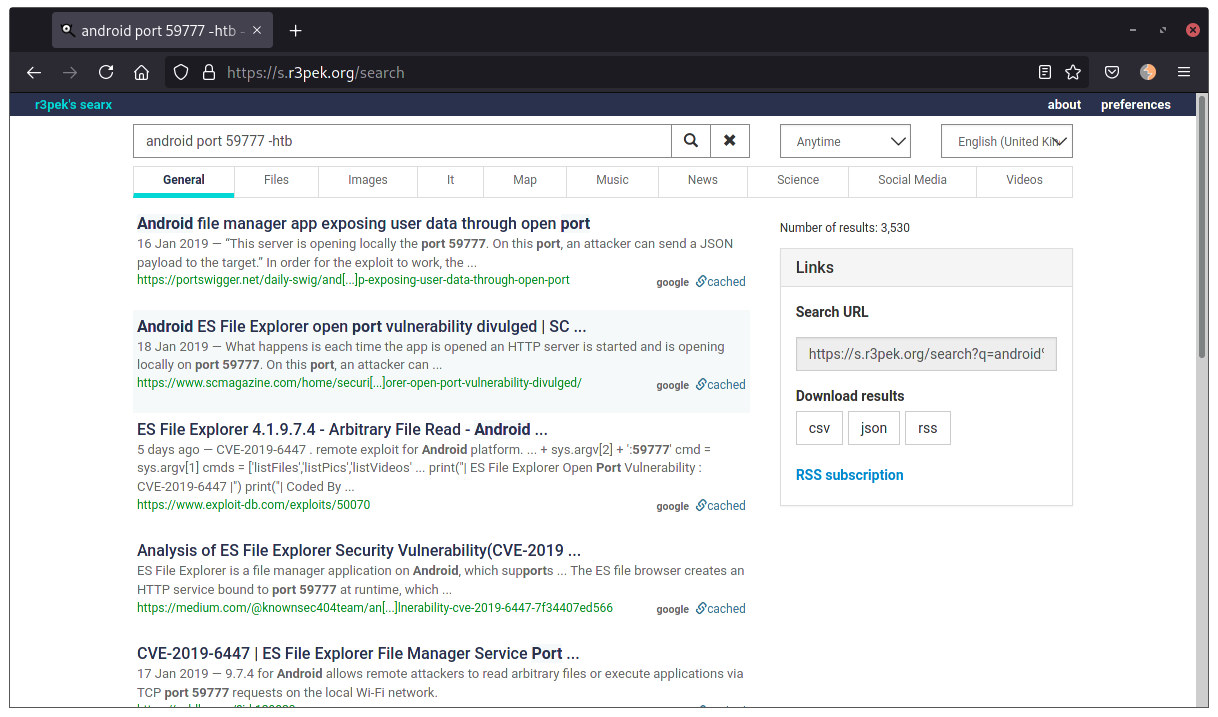Open reader view from the address bar
The image size is (1218, 717).
(x=1044, y=72)
